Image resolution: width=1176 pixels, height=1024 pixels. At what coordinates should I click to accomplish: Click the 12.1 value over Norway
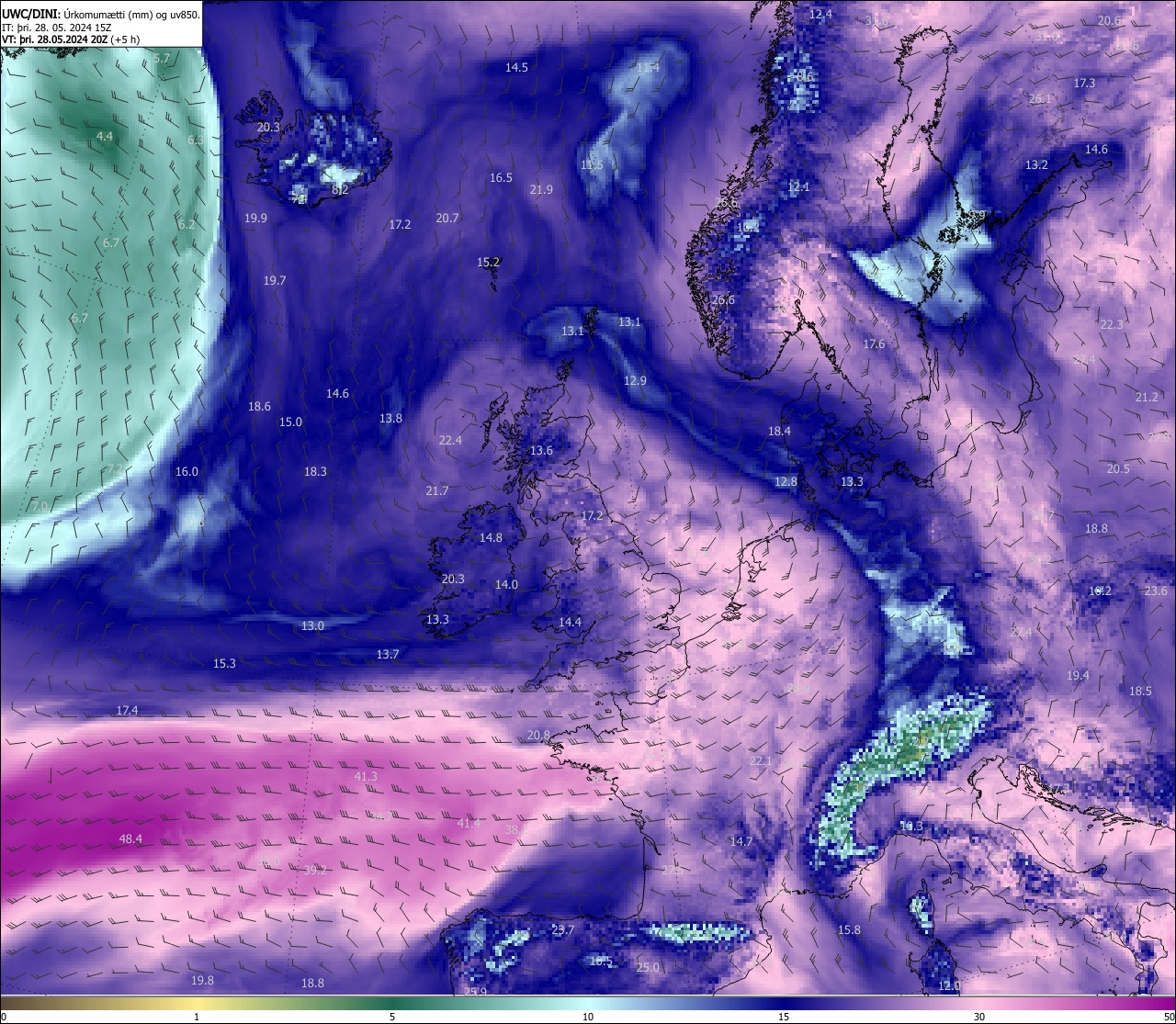[x=798, y=186]
